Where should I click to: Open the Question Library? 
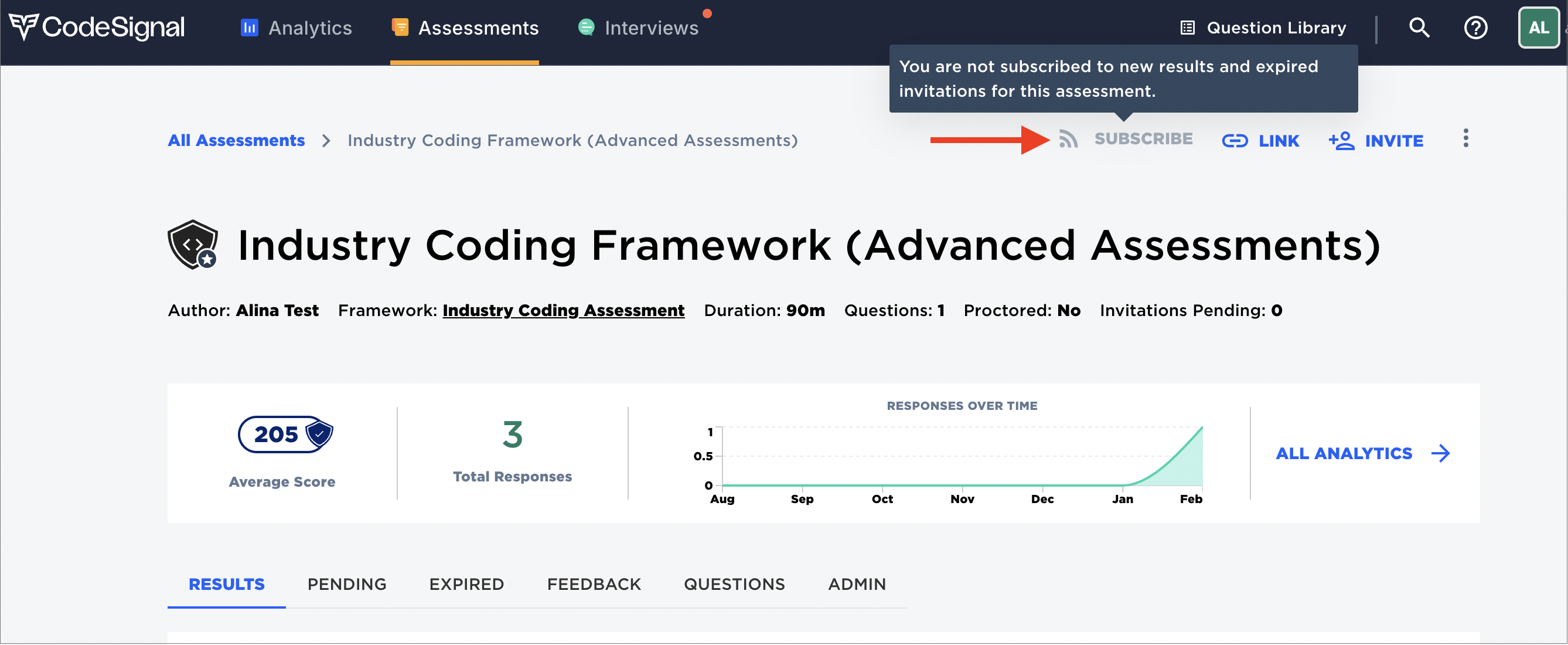point(1264,28)
